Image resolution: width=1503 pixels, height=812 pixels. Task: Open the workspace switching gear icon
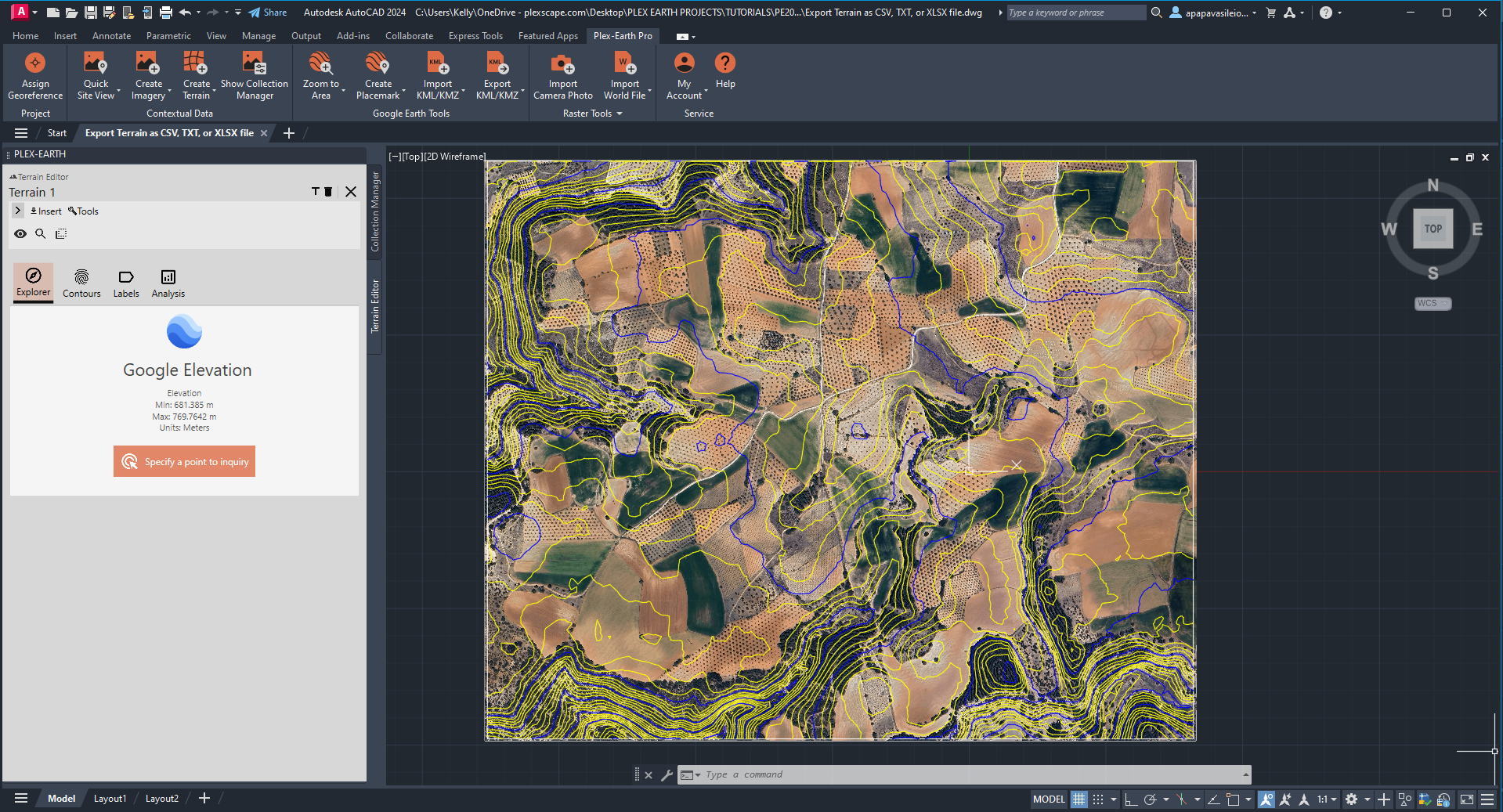coord(1351,799)
